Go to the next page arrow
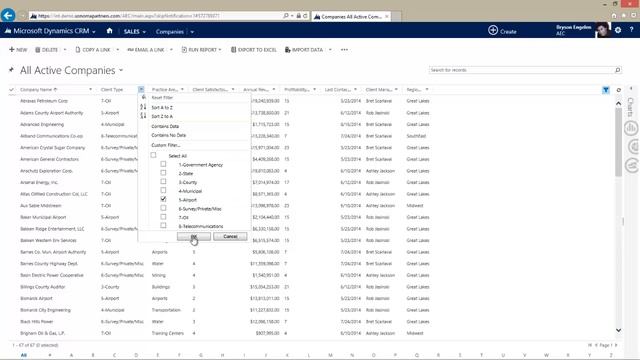This screenshot has height=360, width=640. (x=616, y=345)
